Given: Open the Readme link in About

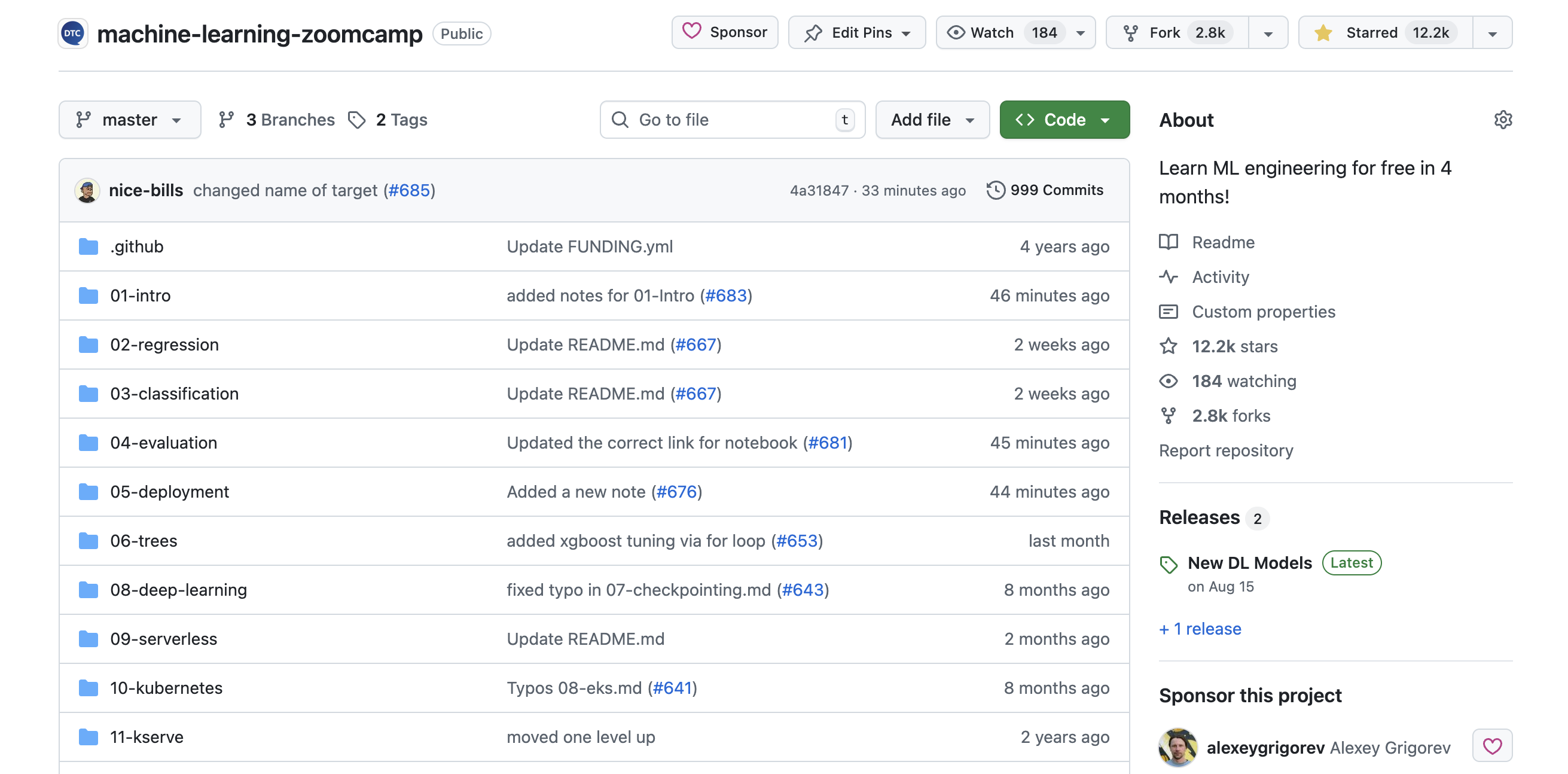Looking at the screenshot, I should (1222, 242).
